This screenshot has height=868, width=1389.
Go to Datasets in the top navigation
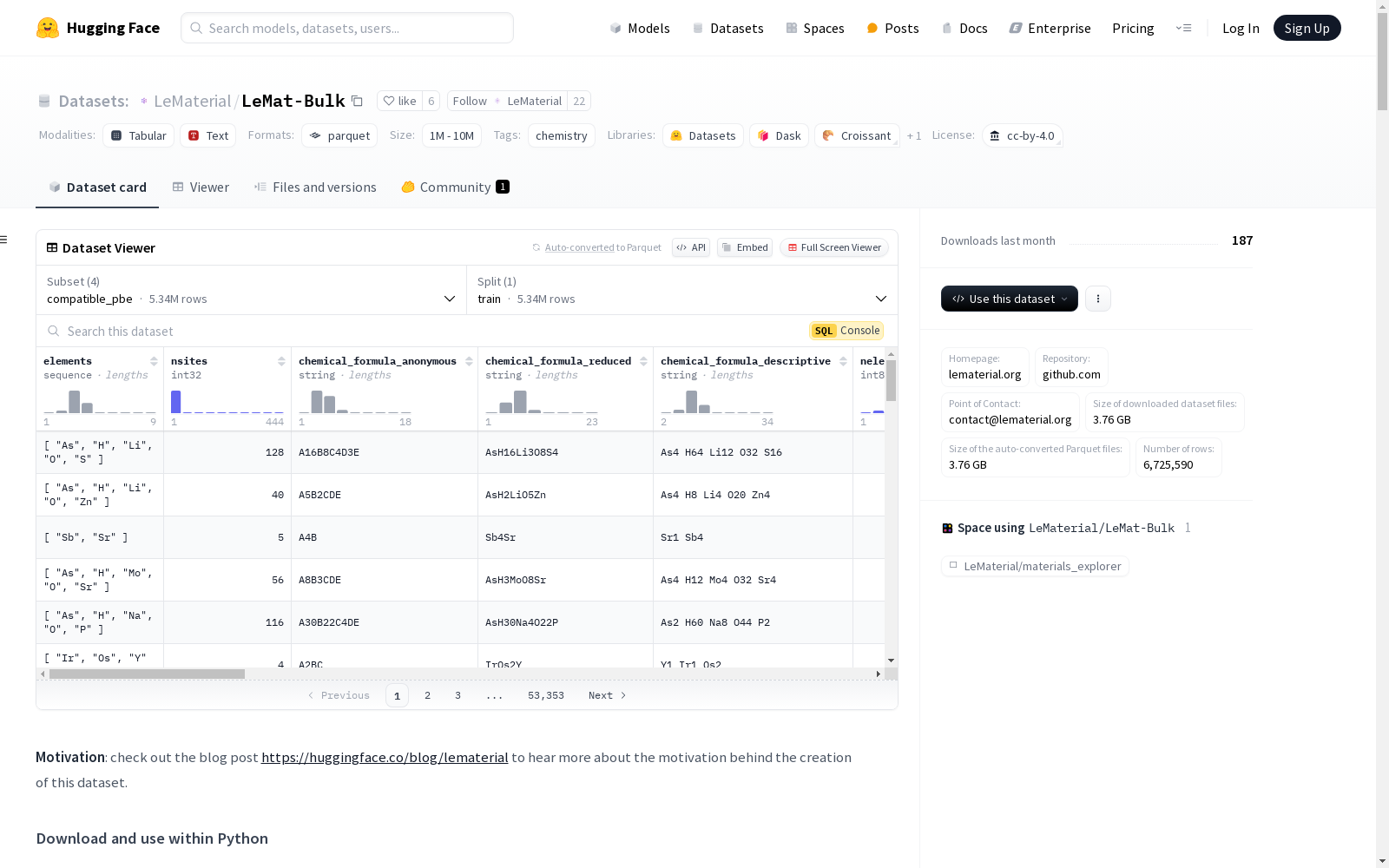pos(727,28)
